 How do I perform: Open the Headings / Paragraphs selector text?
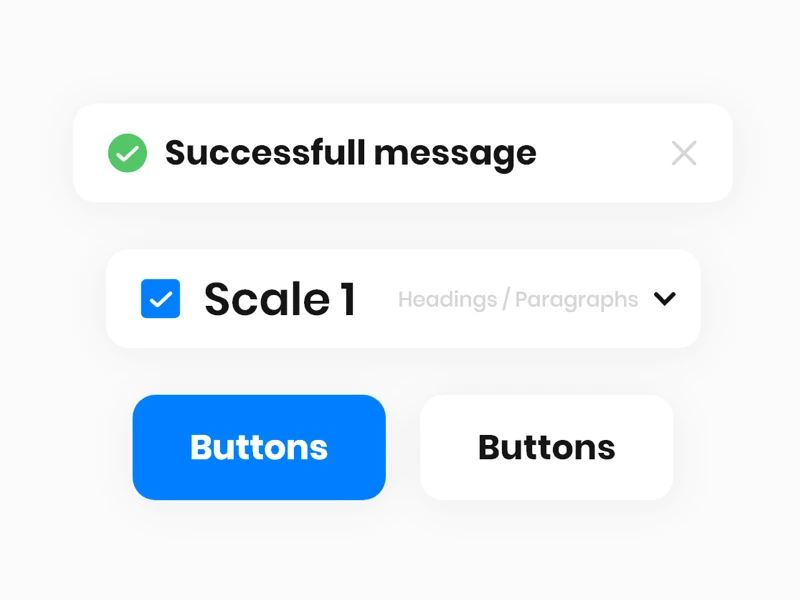518,299
